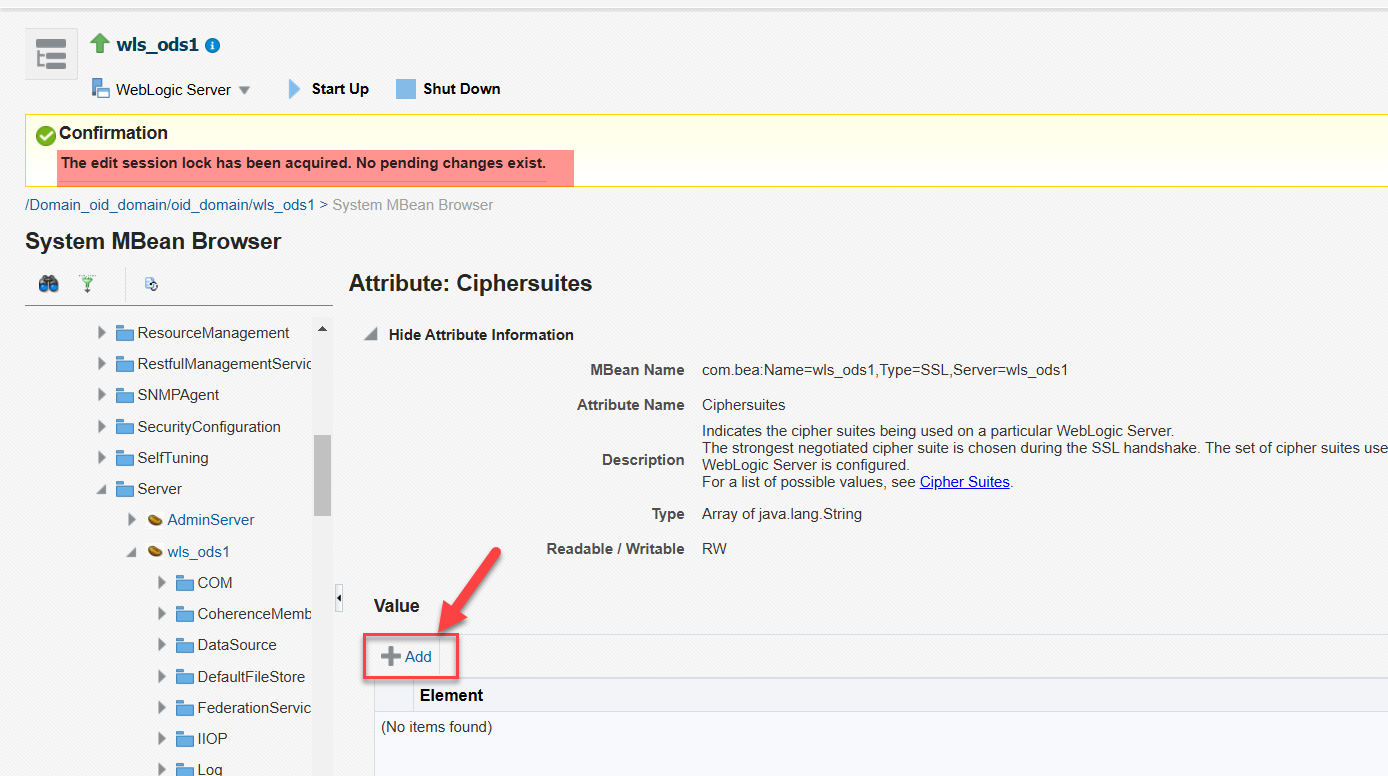Click the info icon beside wls_ods1
Screen dimensions: 1388x776
[x=212, y=45]
